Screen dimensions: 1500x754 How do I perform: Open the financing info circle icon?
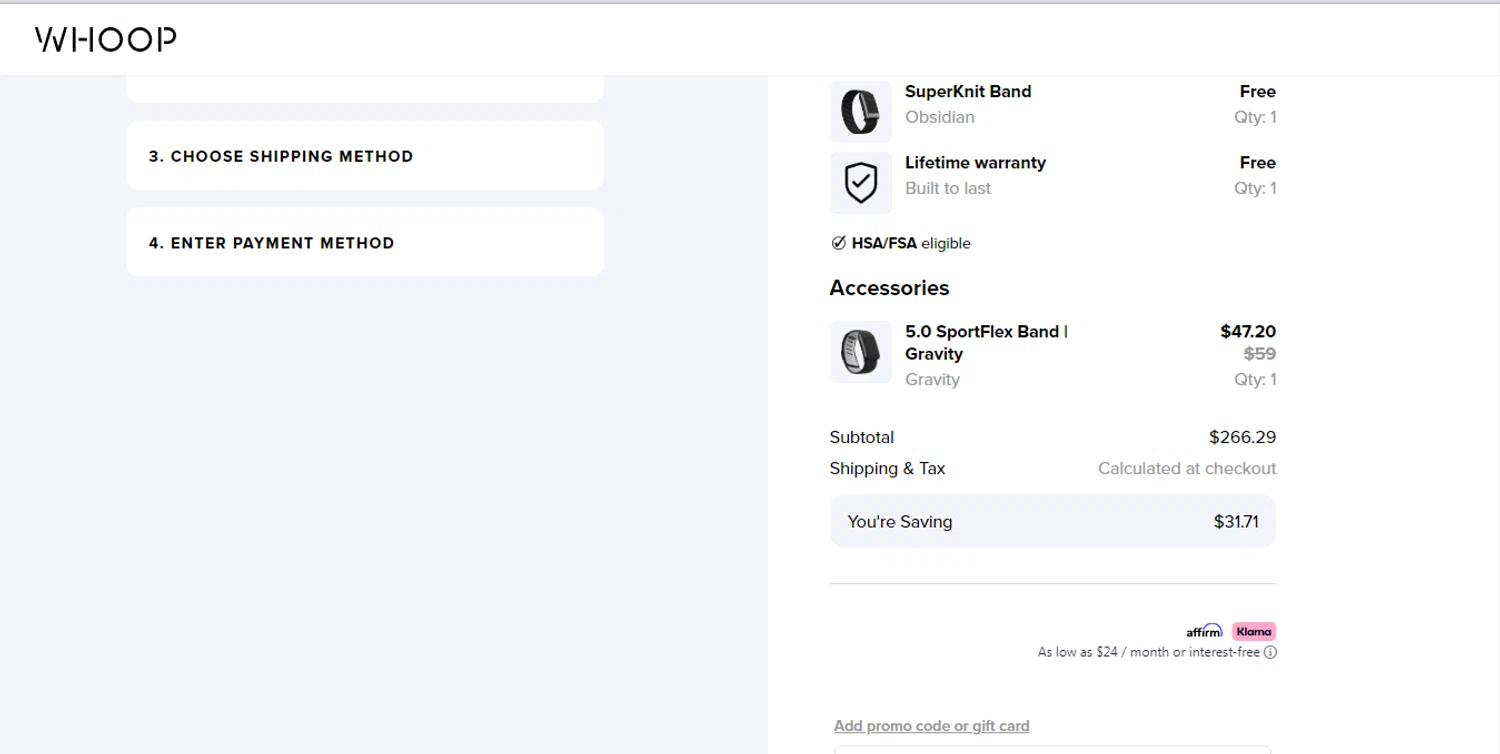click(1270, 652)
